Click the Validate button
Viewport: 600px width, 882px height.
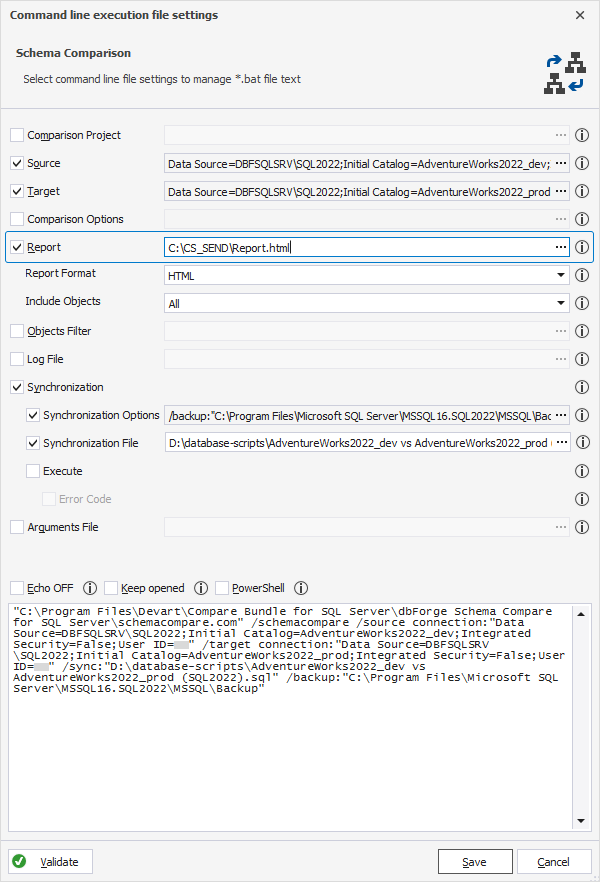pos(50,862)
